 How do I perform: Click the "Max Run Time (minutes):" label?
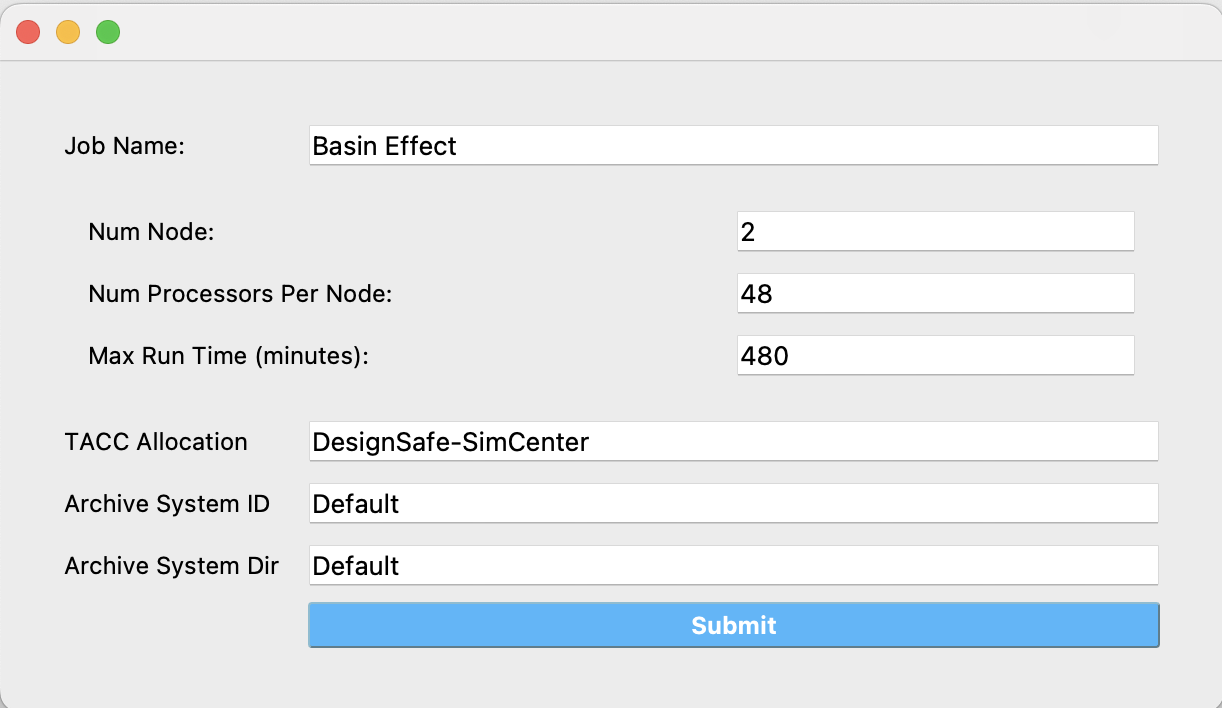pyautogui.click(x=229, y=356)
